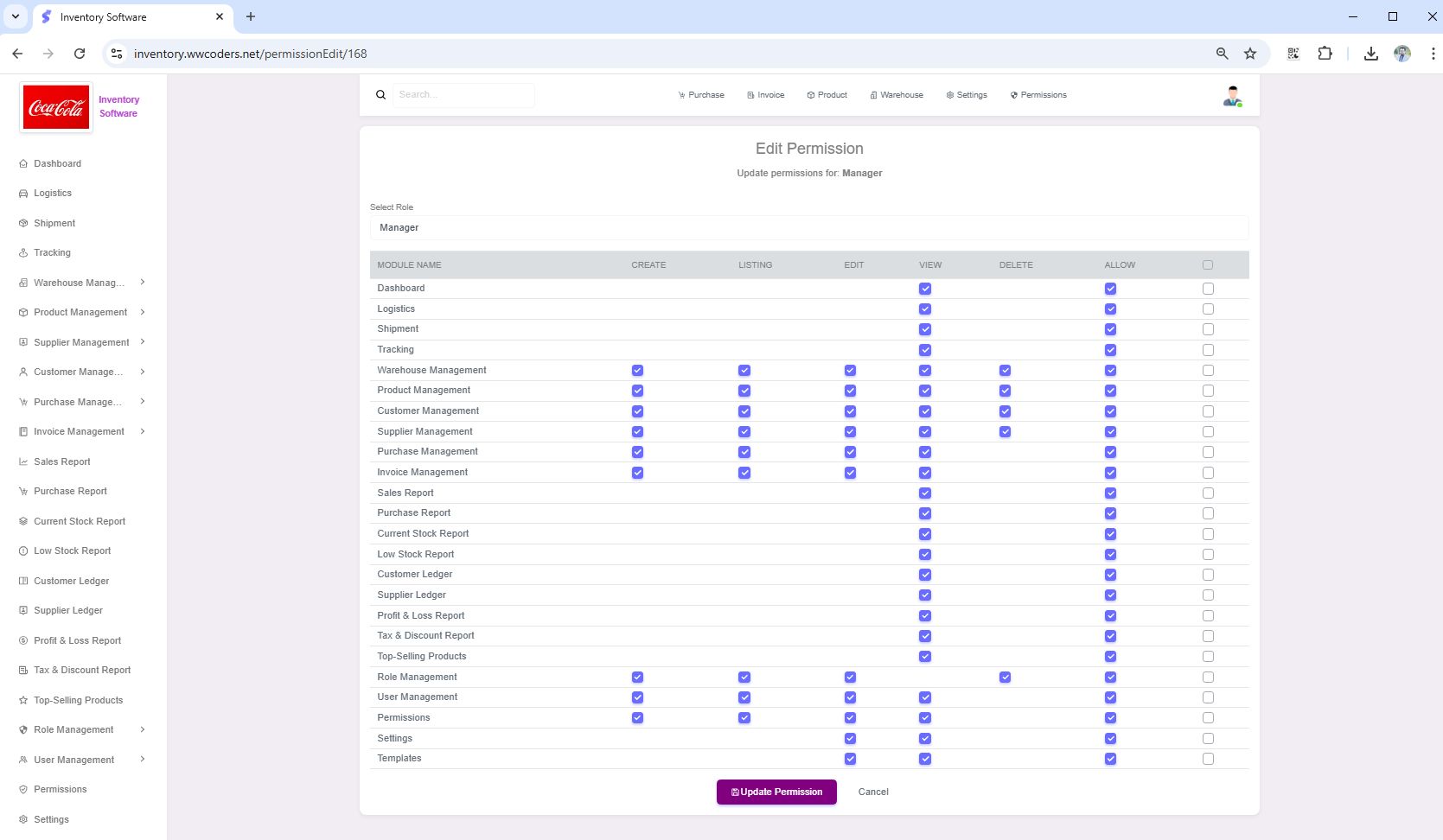Toggle the select-all checkbox in table header
Screen dimensions: 1443x840
(1208, 265)
